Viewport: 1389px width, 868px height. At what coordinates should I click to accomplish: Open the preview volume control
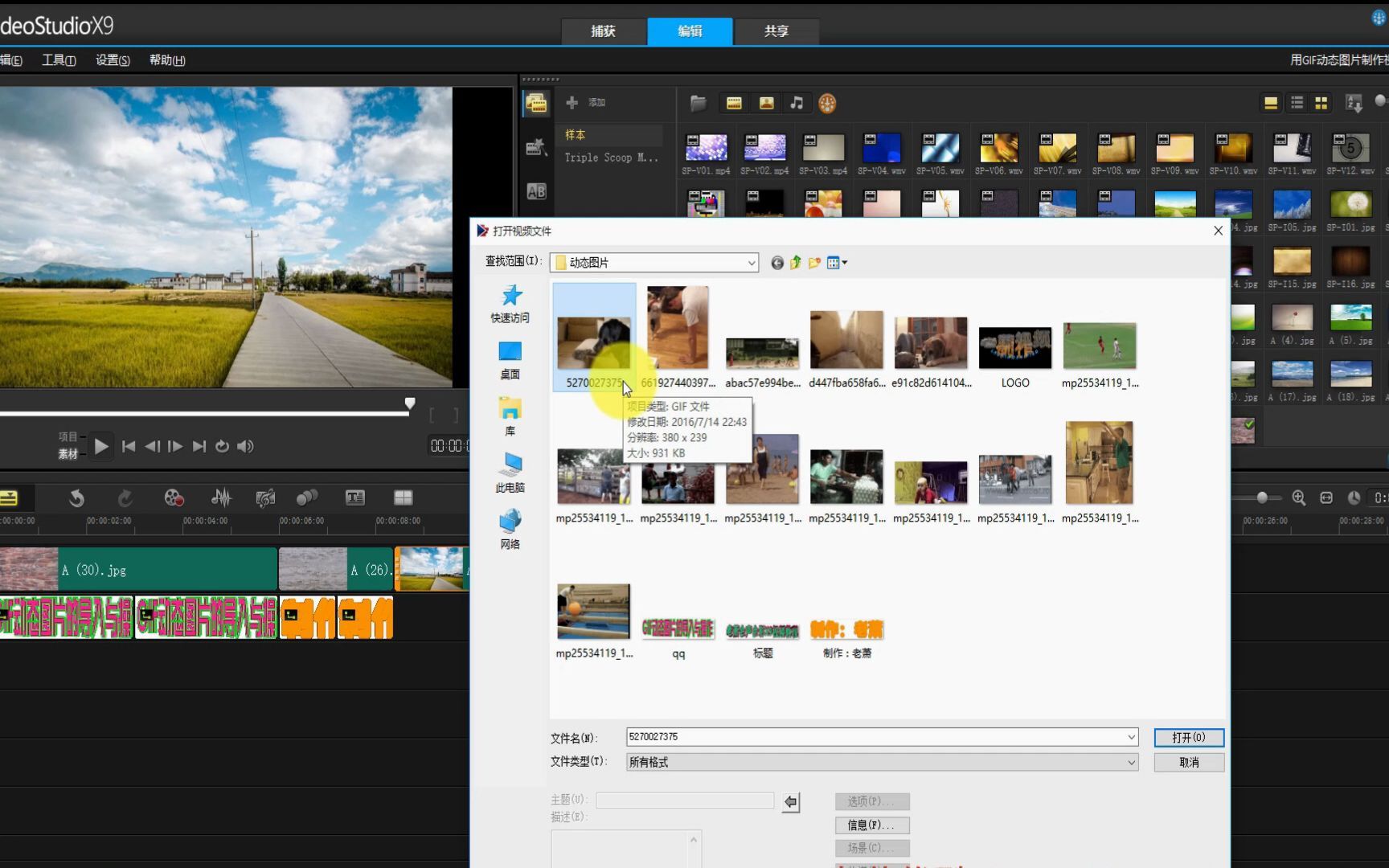(x=246, y=446)
